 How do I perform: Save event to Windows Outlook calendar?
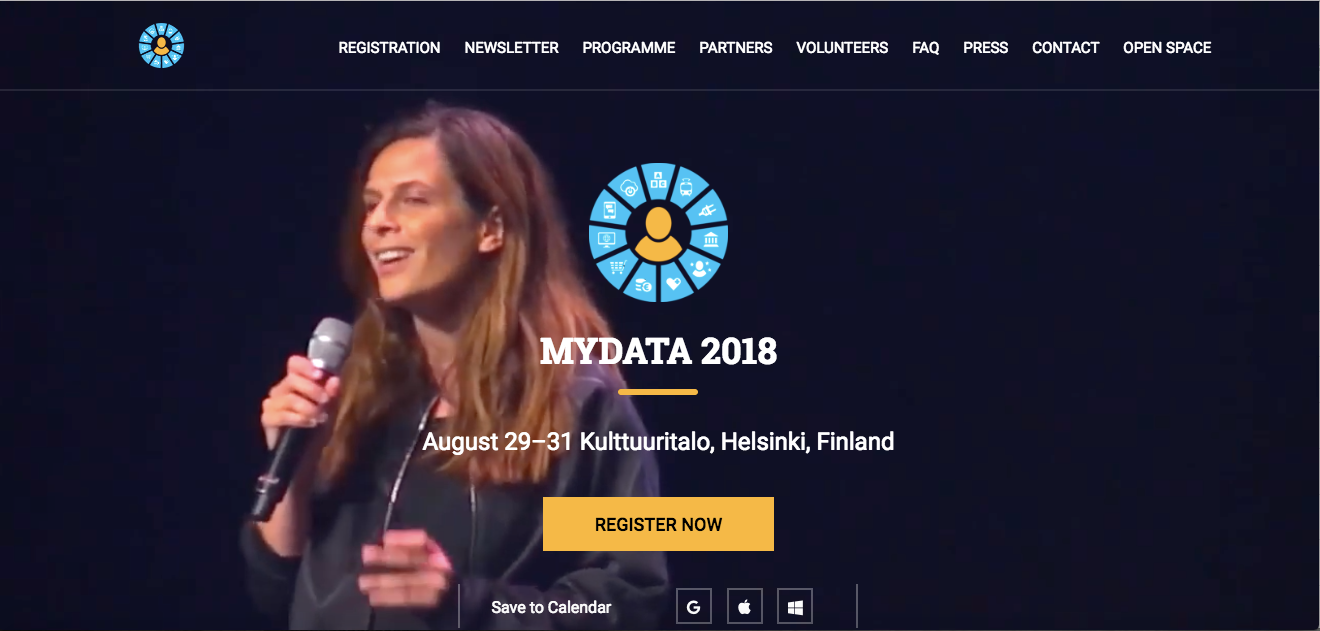click(795, 607)
